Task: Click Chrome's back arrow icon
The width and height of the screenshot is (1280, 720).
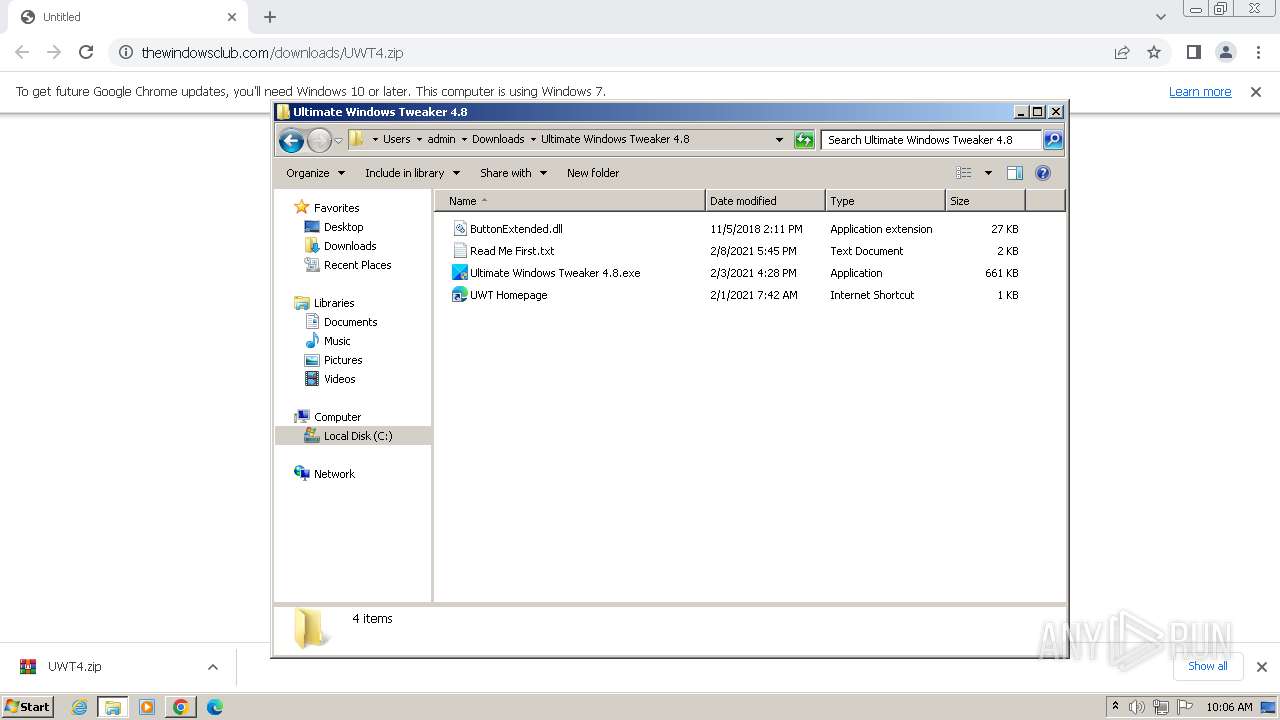Action: (x=22, y=52)
